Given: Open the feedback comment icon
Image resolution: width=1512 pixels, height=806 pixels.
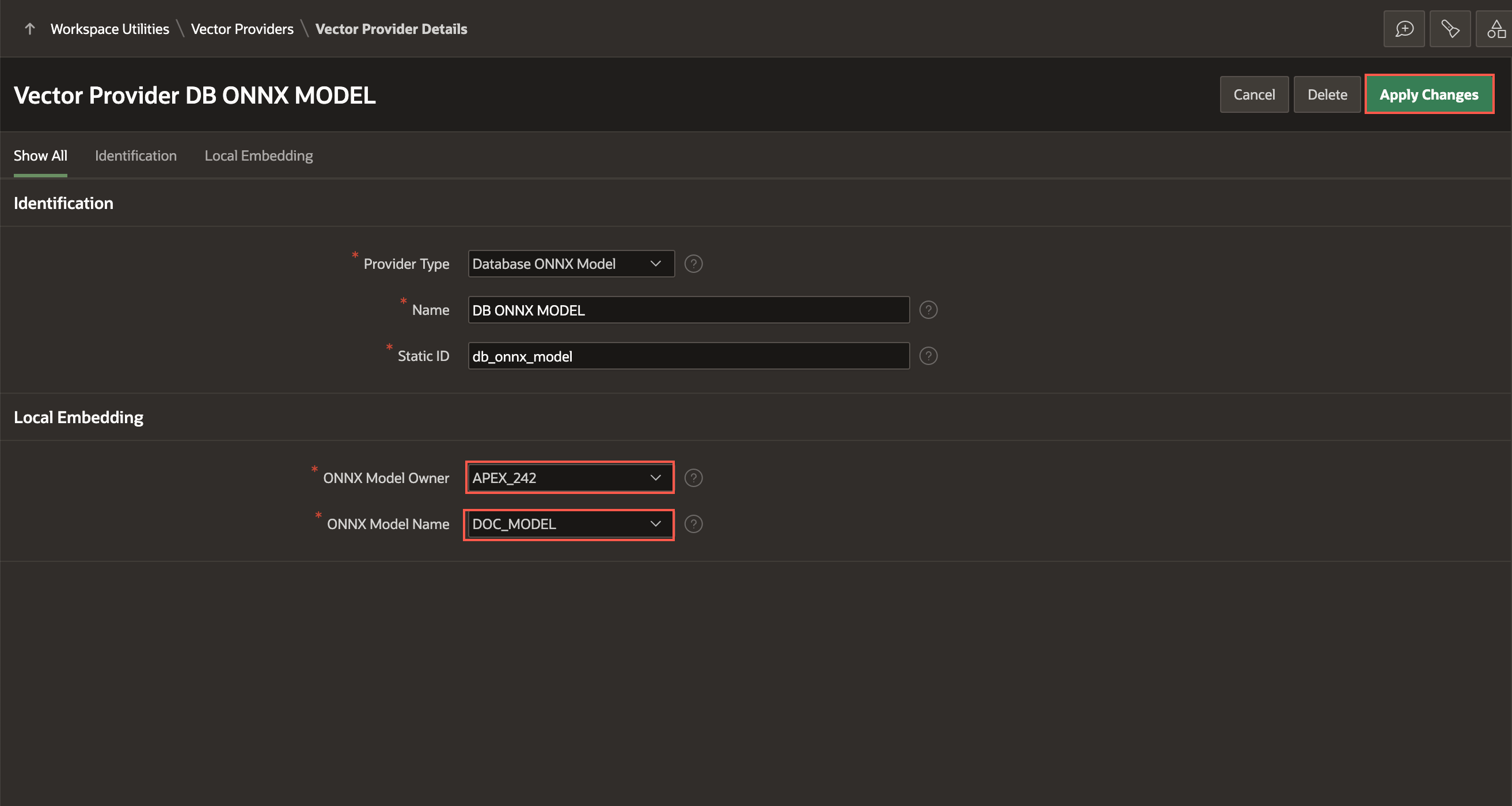Looking at the screenshot, I should [1404, 29].
